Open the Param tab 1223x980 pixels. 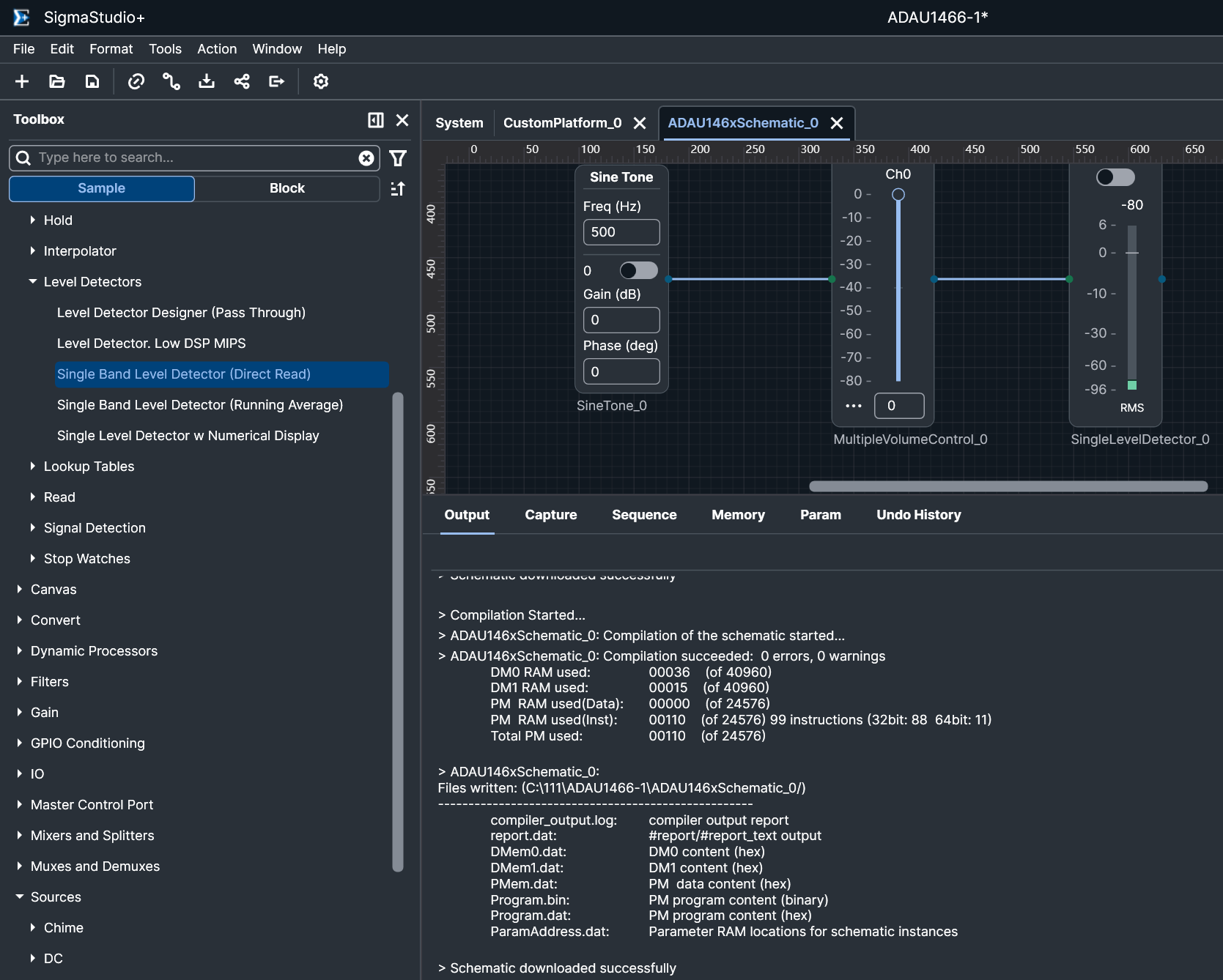821,515
